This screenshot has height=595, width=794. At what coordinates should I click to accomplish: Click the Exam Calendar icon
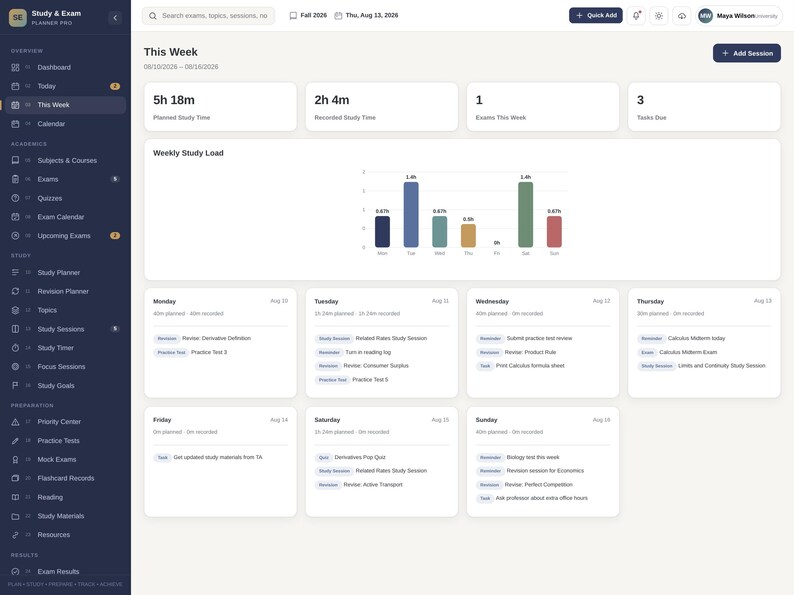[x=15, y=217]
